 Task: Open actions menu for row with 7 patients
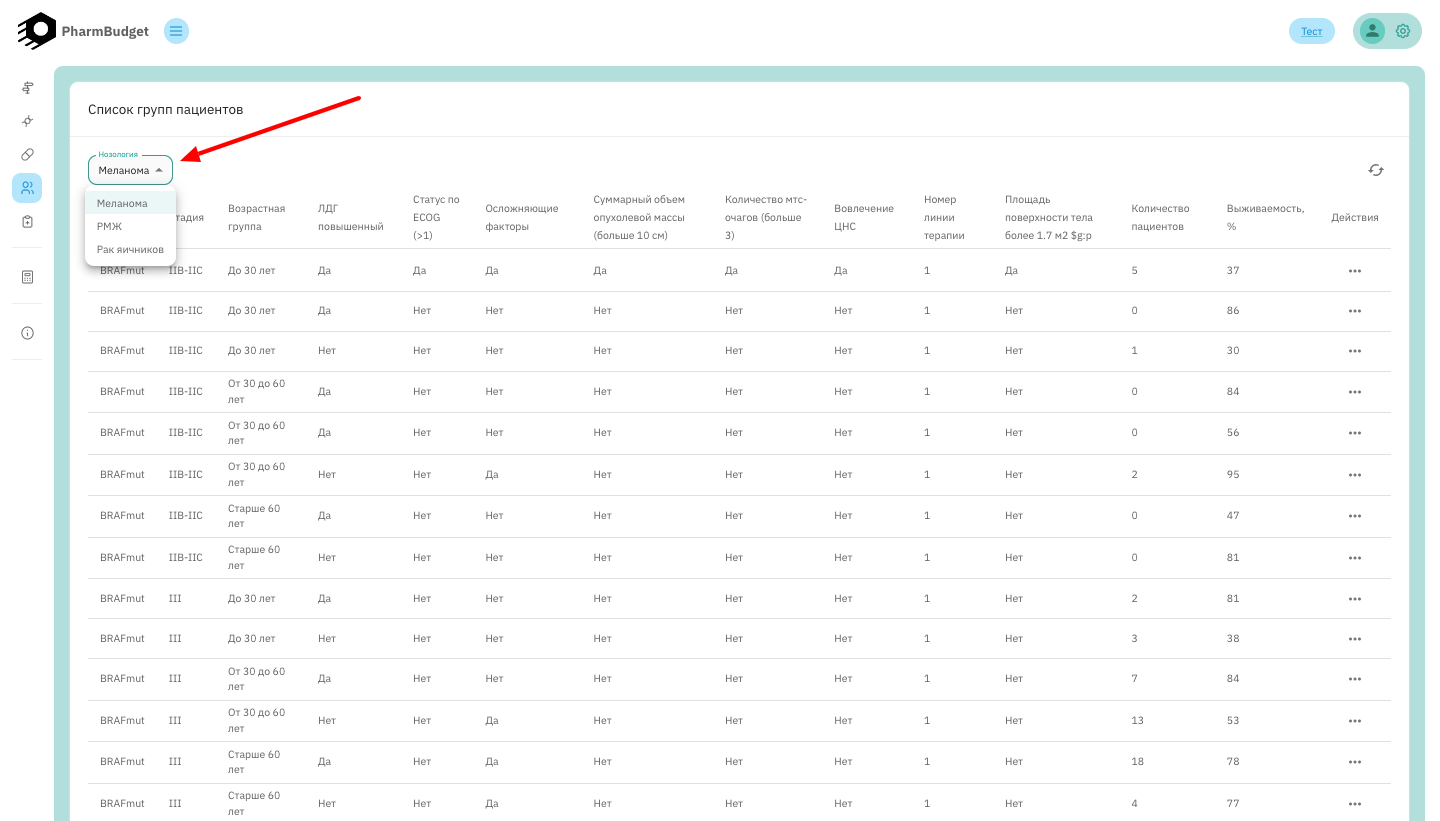coord(1355,679)
